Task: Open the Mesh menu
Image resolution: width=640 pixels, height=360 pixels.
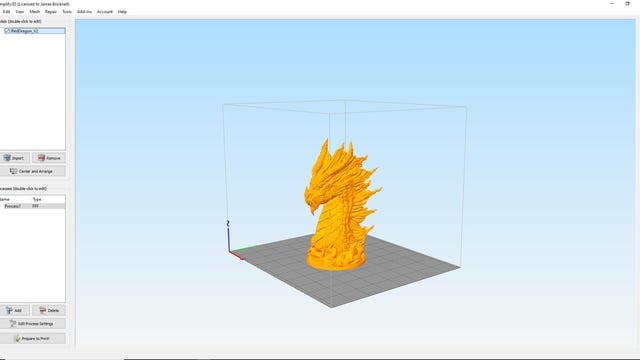Action: (x=35, y=12)
